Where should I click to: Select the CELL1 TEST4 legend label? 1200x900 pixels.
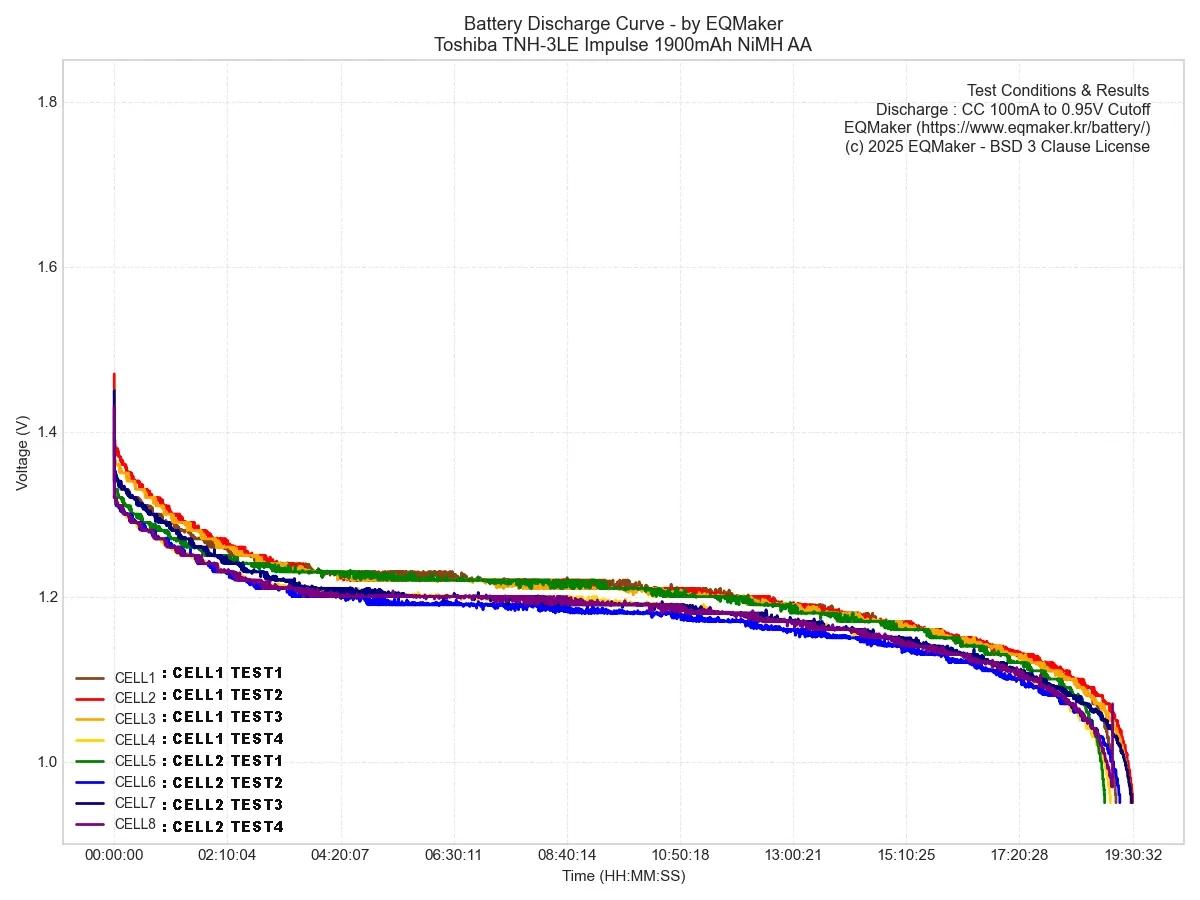(227, 739)
